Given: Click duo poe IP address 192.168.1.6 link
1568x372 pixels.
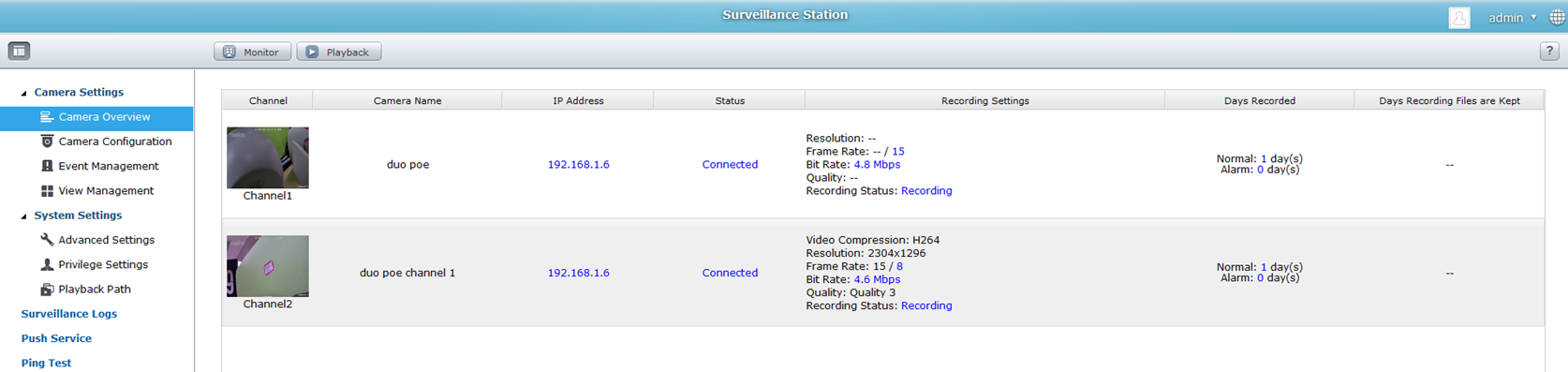Looking at the screenshot, I should (x=578, y=164).
